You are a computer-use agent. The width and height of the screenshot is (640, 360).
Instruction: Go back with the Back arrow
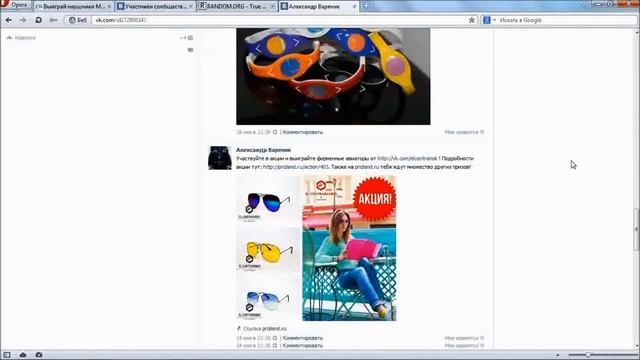[x=9, y=20]
